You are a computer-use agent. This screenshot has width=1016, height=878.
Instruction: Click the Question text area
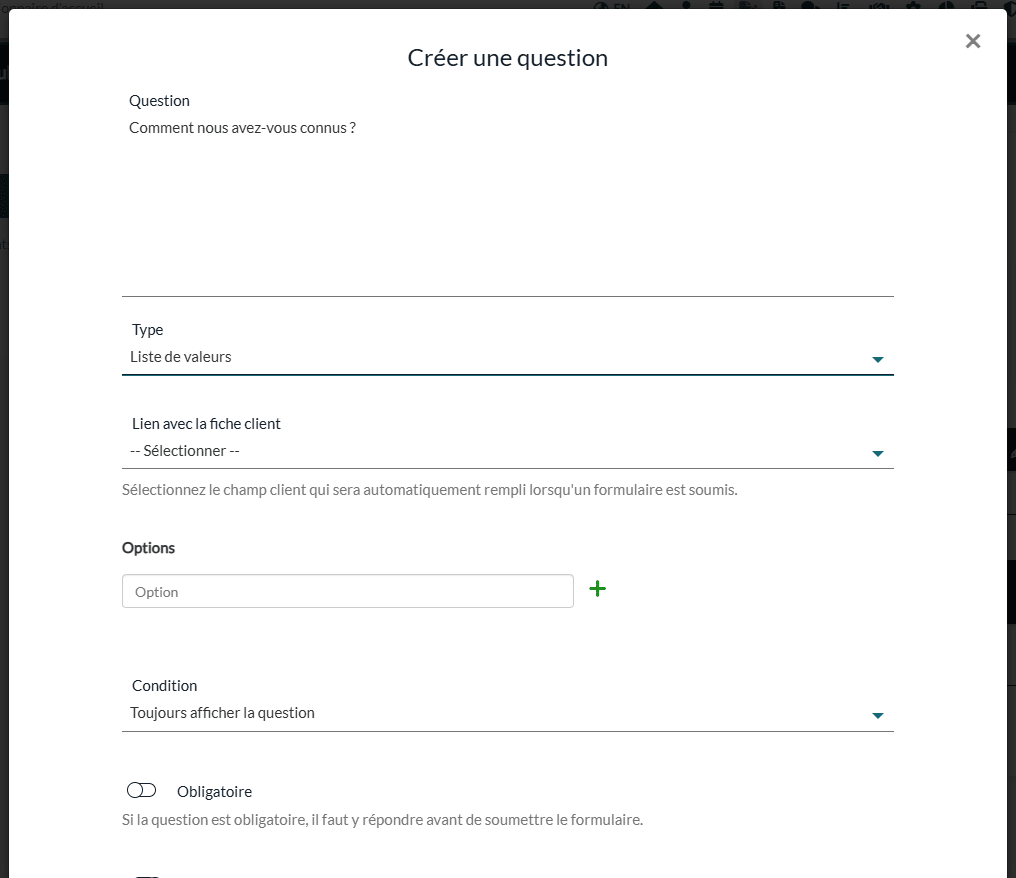[507, 205]
